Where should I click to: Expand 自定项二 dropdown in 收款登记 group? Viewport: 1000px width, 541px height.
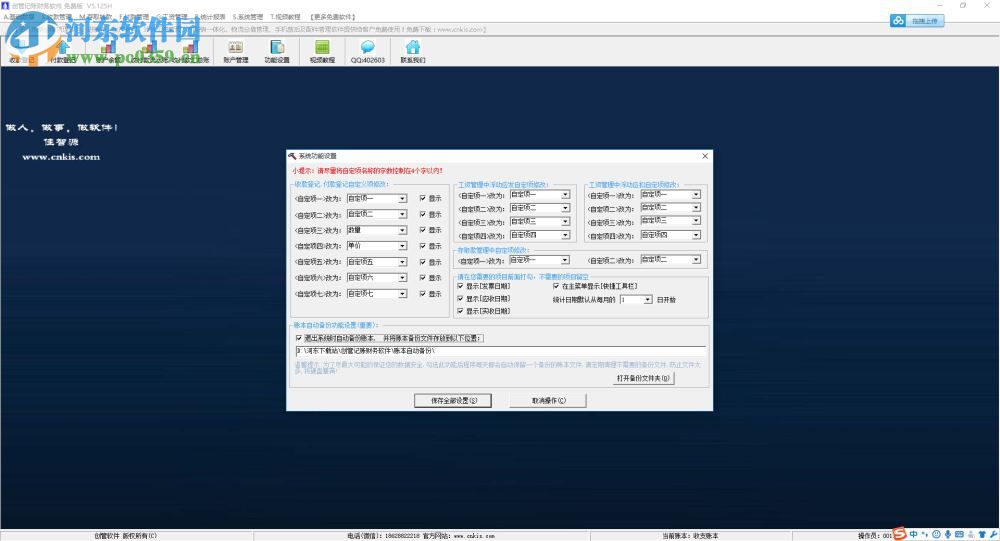[402, 214]
